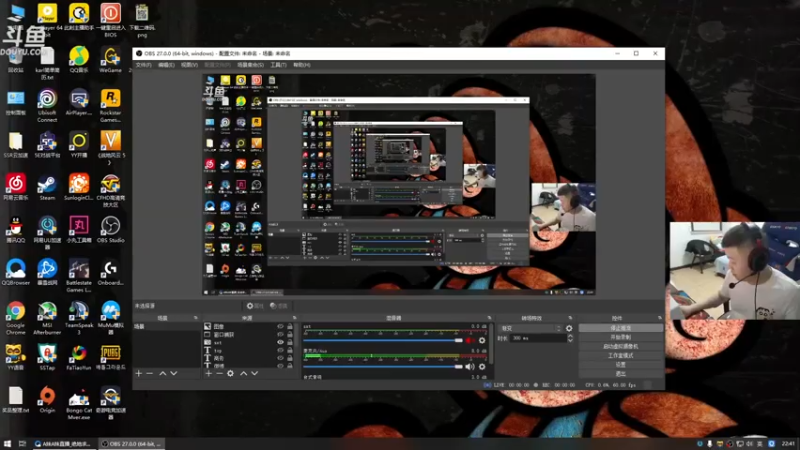800x450 pixels.
Task: Open Settings from the Controls panel
Action: click(x=620, y=365)
